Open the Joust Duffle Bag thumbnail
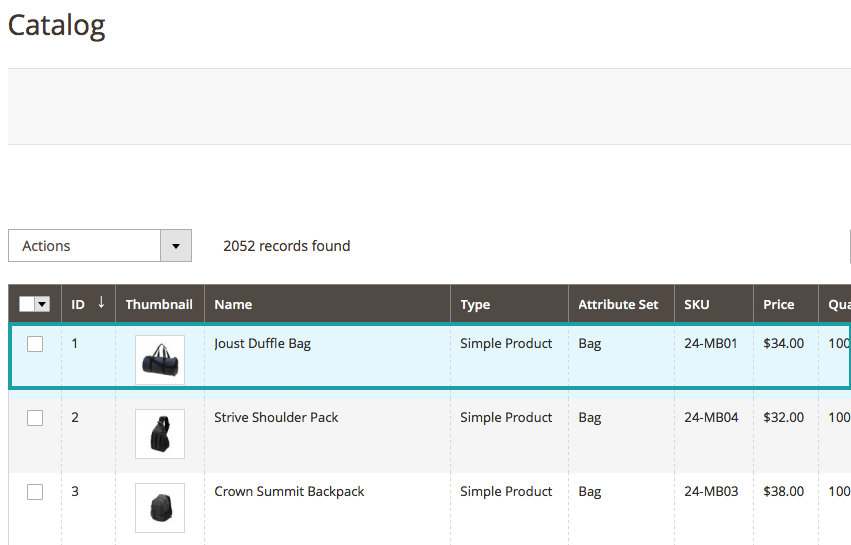Image resolution: width=851 pixels, height=545 pixels. pos(160,360)
